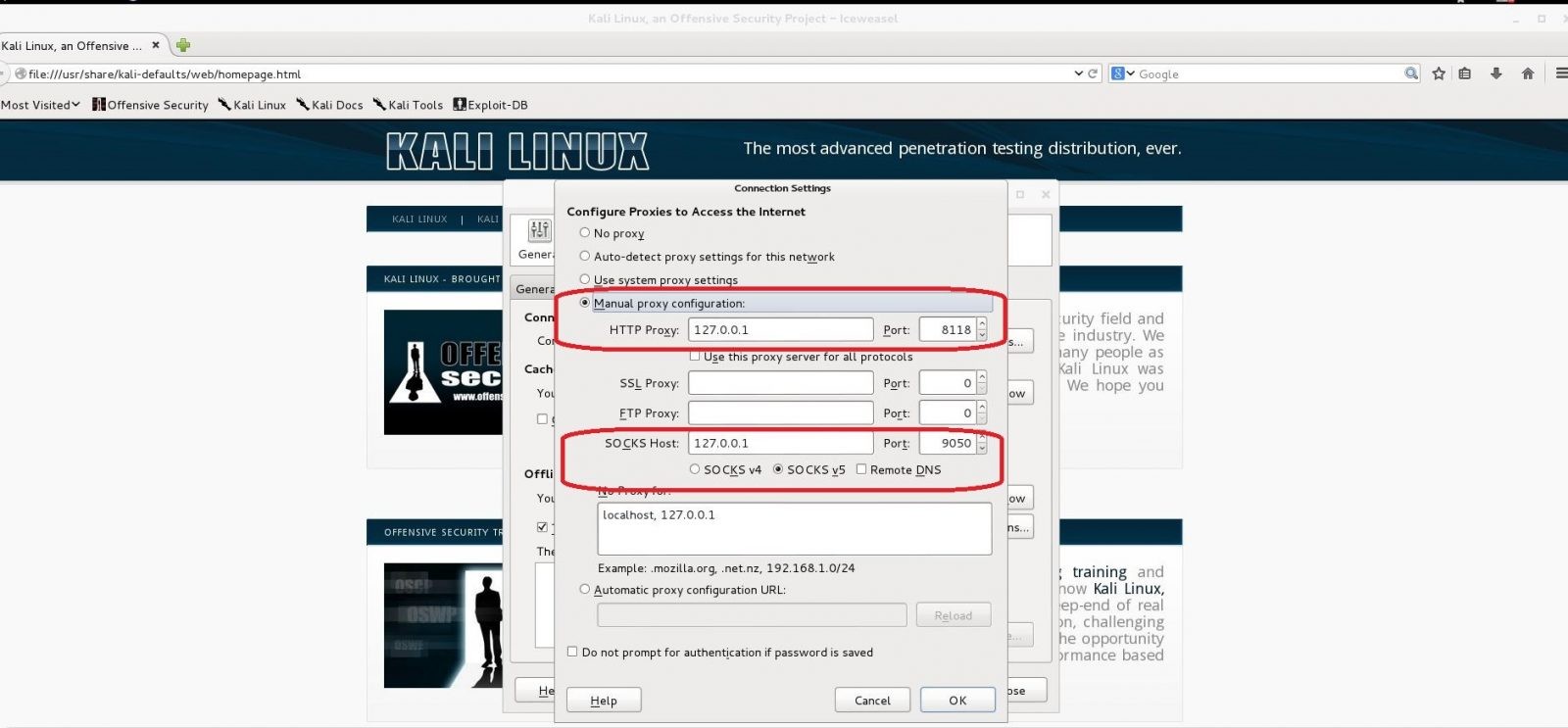The width and height of the screenshot is (1568, 728).
Task: Open the downloads arrow icon
Action: tap(1496, 73)
